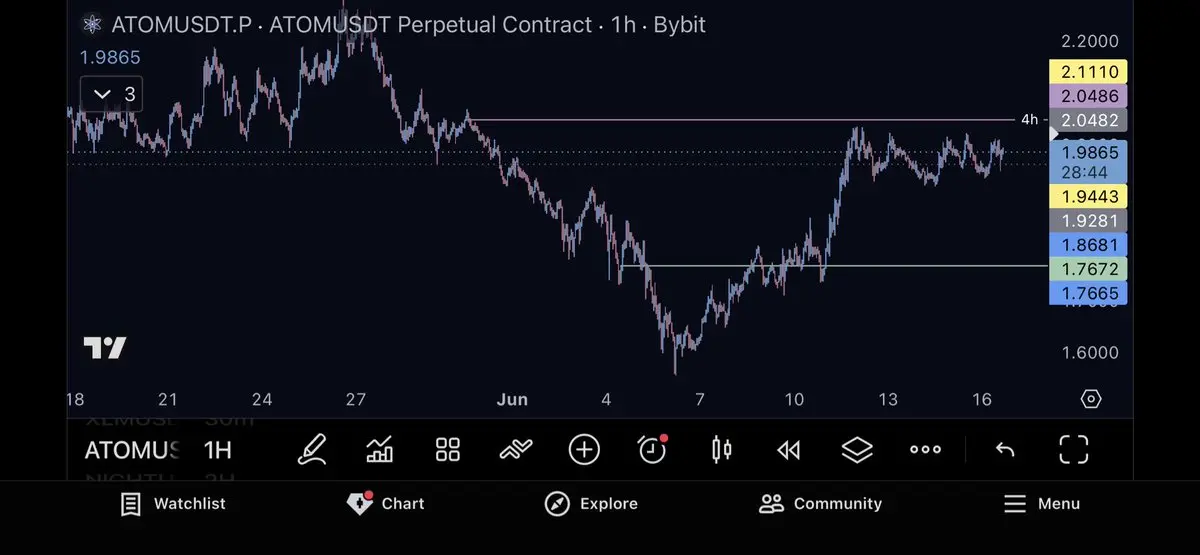Viewport: 1200px width, 555px height.
Task: Click the TradingView logo on chart
Action: pyautogui.click(x=105, y=348)
